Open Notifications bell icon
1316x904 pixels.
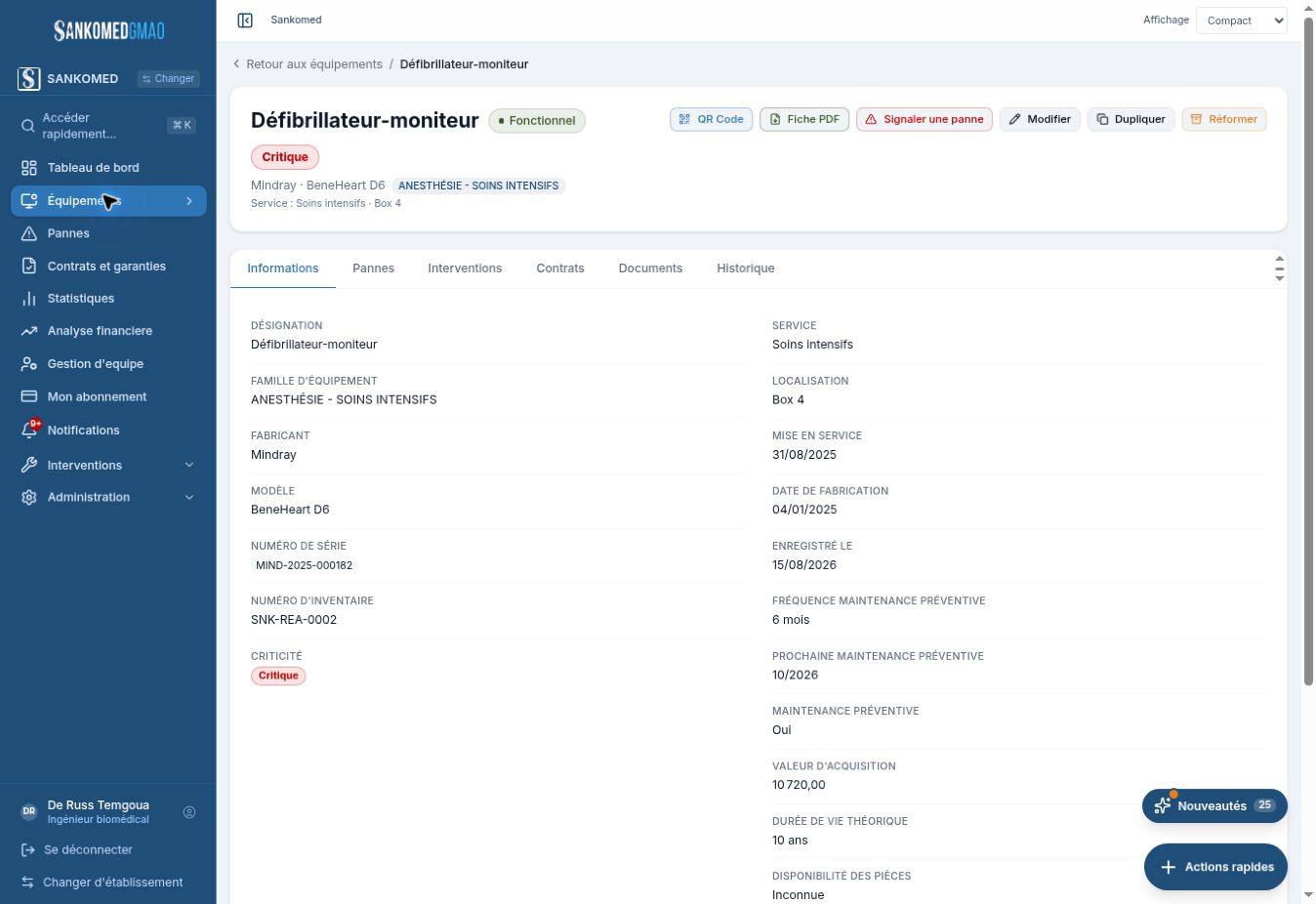[x=29, y=431]
